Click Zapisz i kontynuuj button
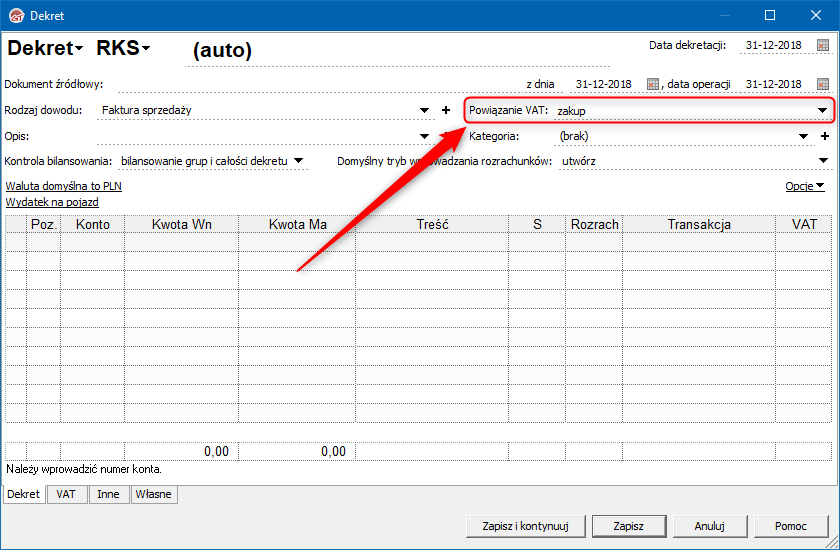The image size is (840, 550). (x=526, y=526)
